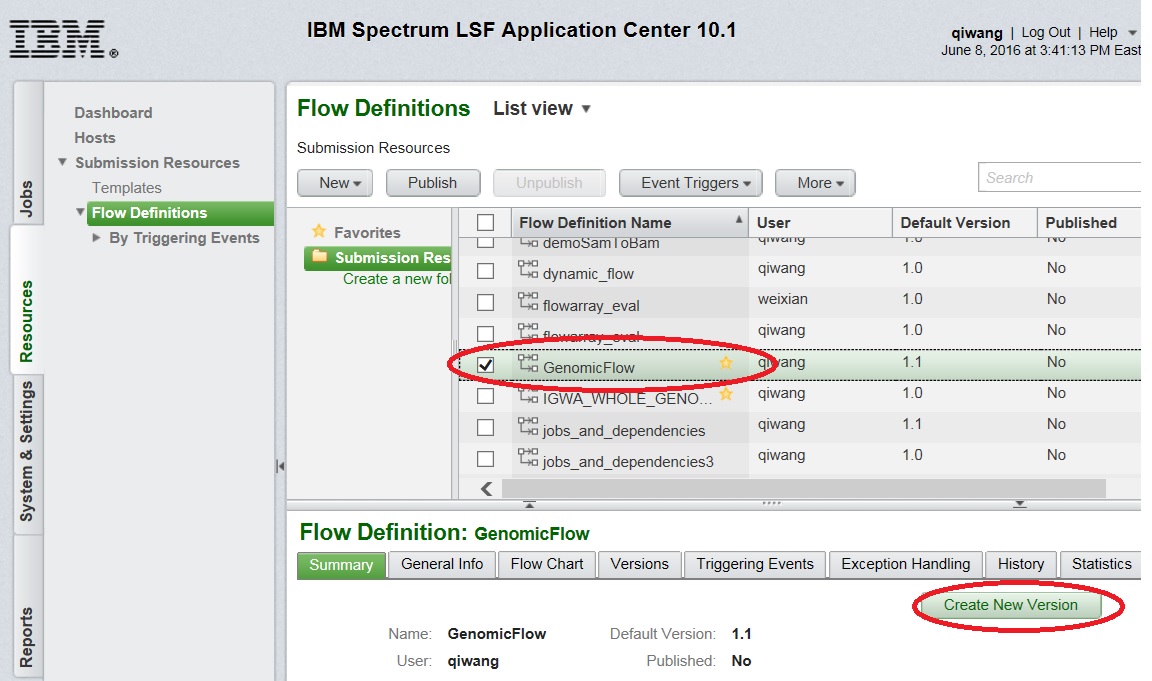
Task: Switch to the Resources side tab
Action: tap(27, 299)
